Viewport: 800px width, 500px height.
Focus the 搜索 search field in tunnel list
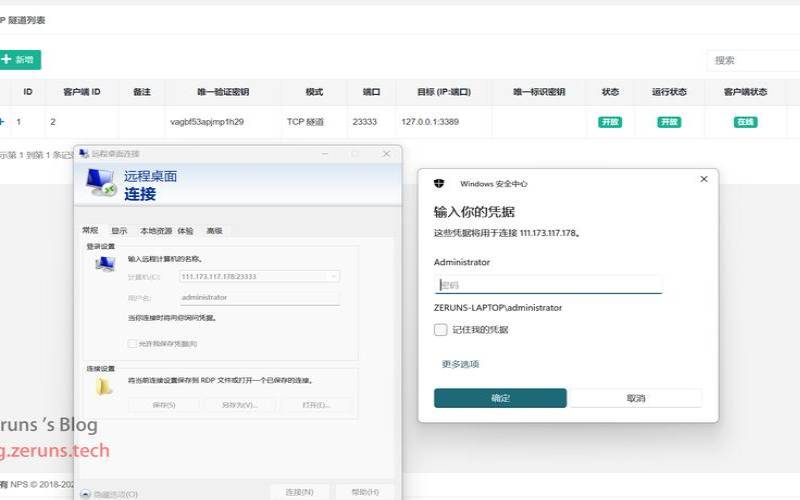coord(753,60)
